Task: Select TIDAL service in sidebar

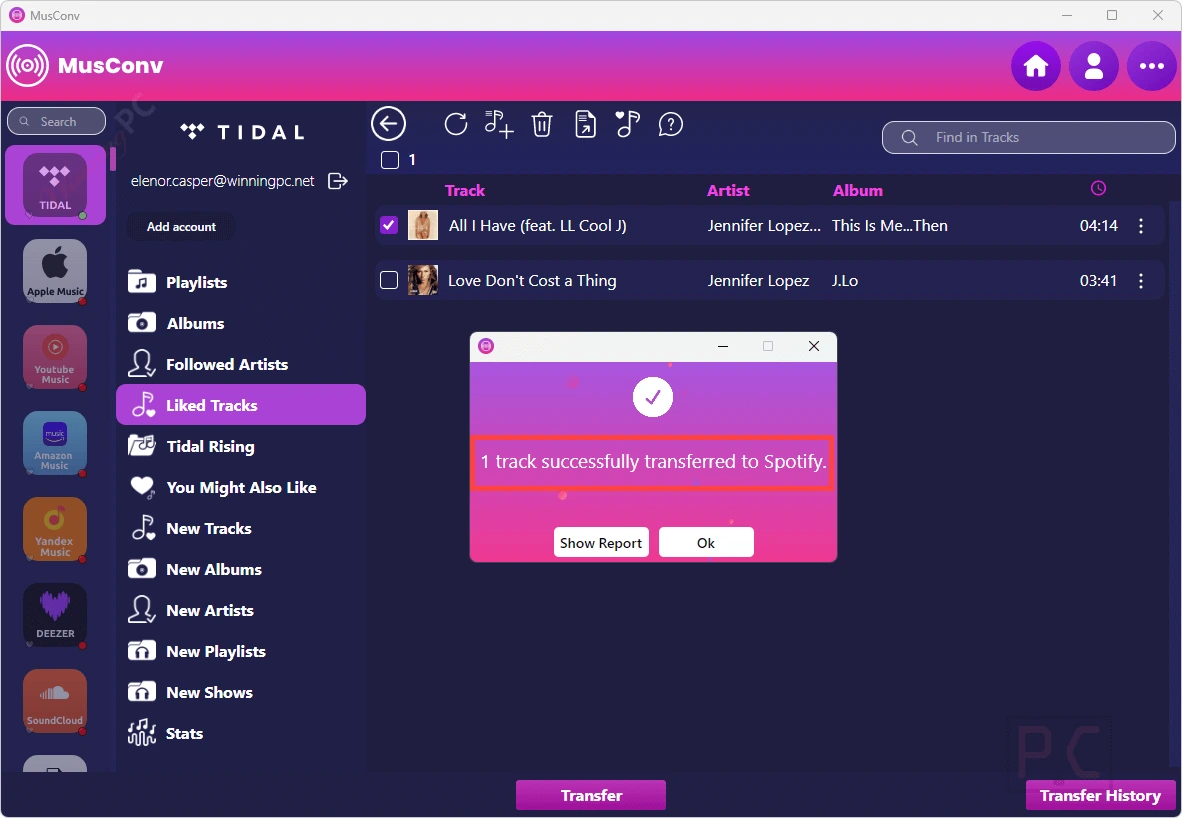Action: [x=55, y=185]
